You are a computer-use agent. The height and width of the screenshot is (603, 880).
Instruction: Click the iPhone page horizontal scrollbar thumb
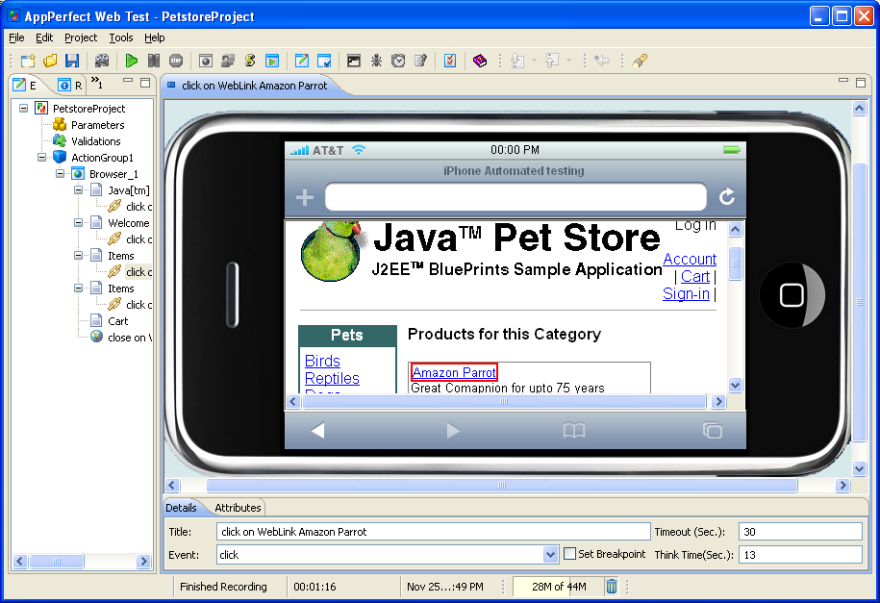pyautogui.click(x=504, y=401)
